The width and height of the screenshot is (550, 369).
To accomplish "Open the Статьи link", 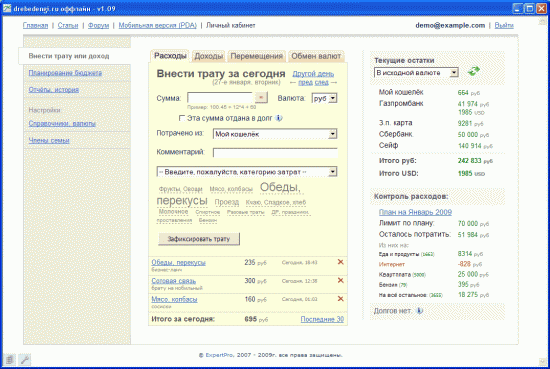I will coord(68,25).
